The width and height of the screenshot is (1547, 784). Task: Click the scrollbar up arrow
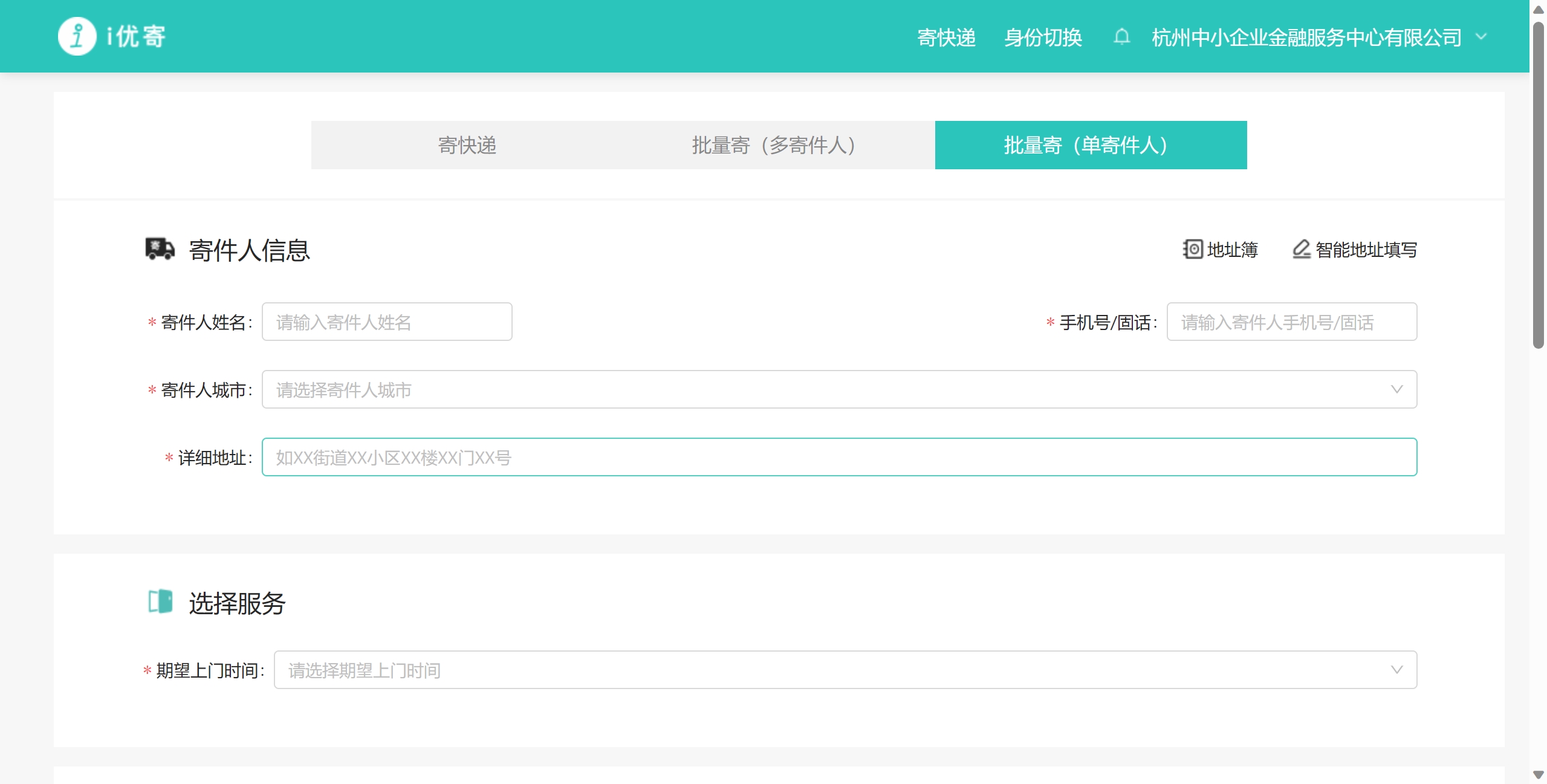[x=1539, y=10]
